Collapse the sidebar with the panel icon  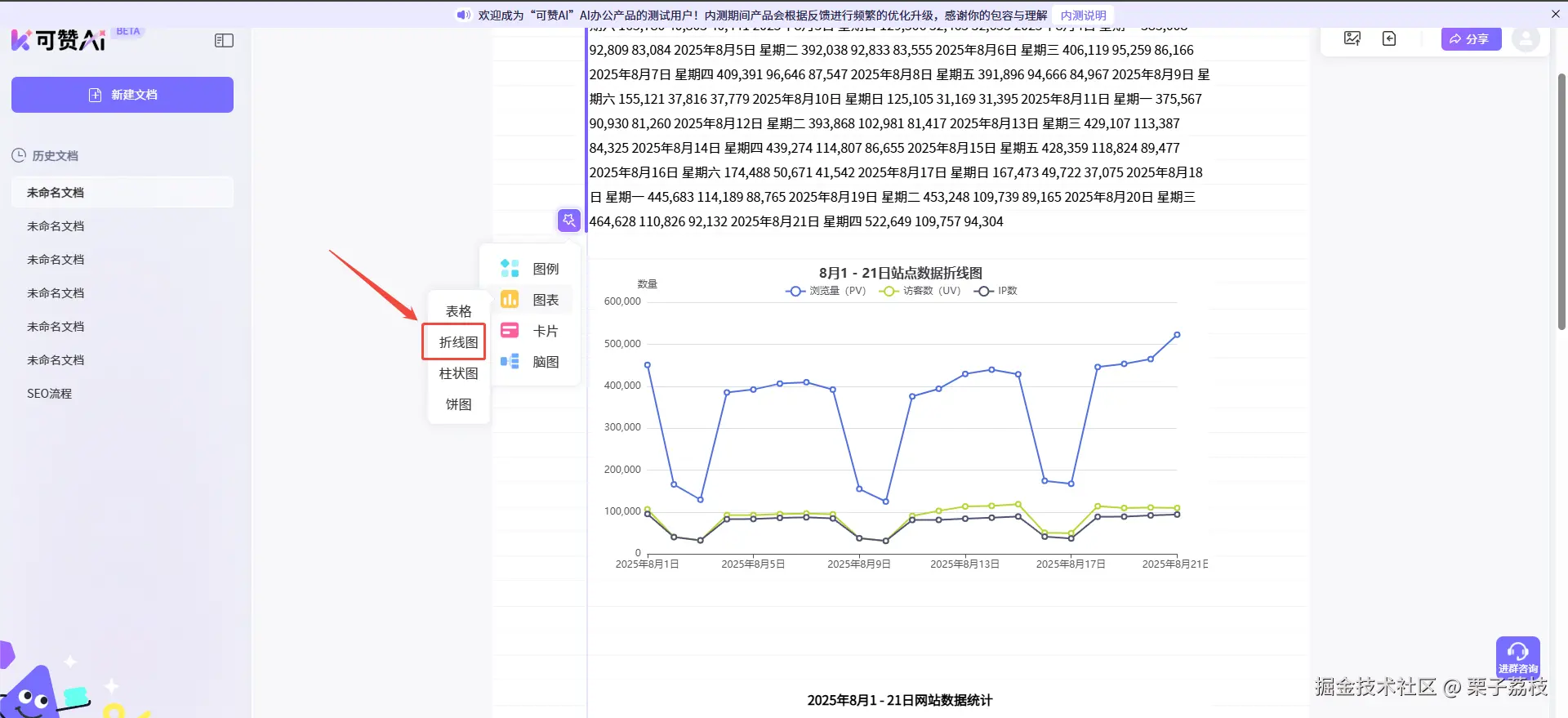pos(224,40)
